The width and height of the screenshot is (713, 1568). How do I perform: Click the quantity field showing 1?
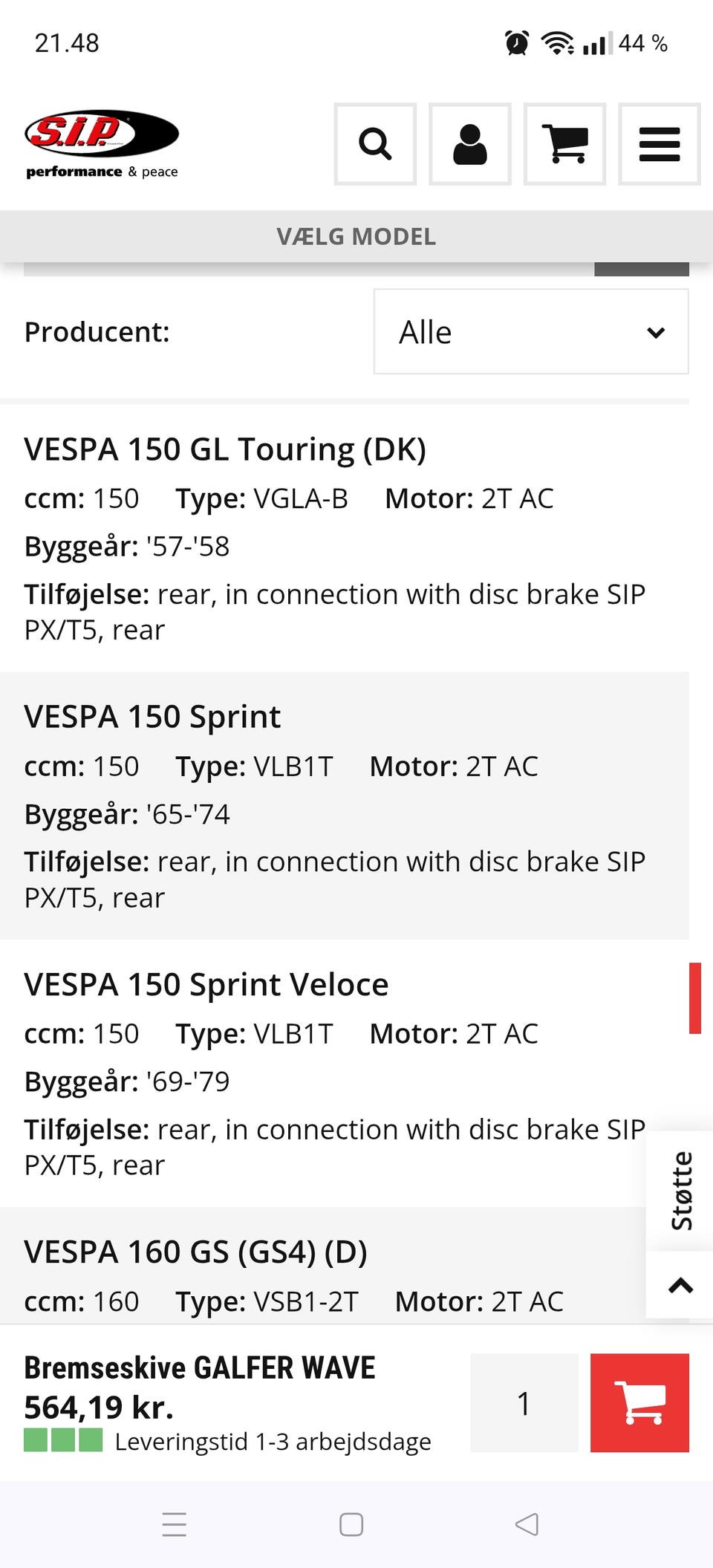[x=524, y=1402]
